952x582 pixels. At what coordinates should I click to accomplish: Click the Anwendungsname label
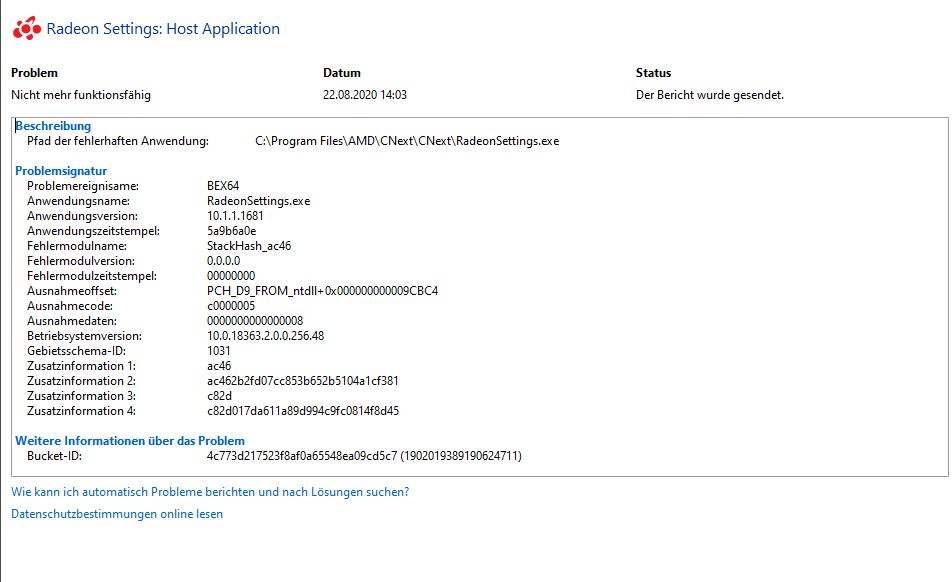pos(78,201)
